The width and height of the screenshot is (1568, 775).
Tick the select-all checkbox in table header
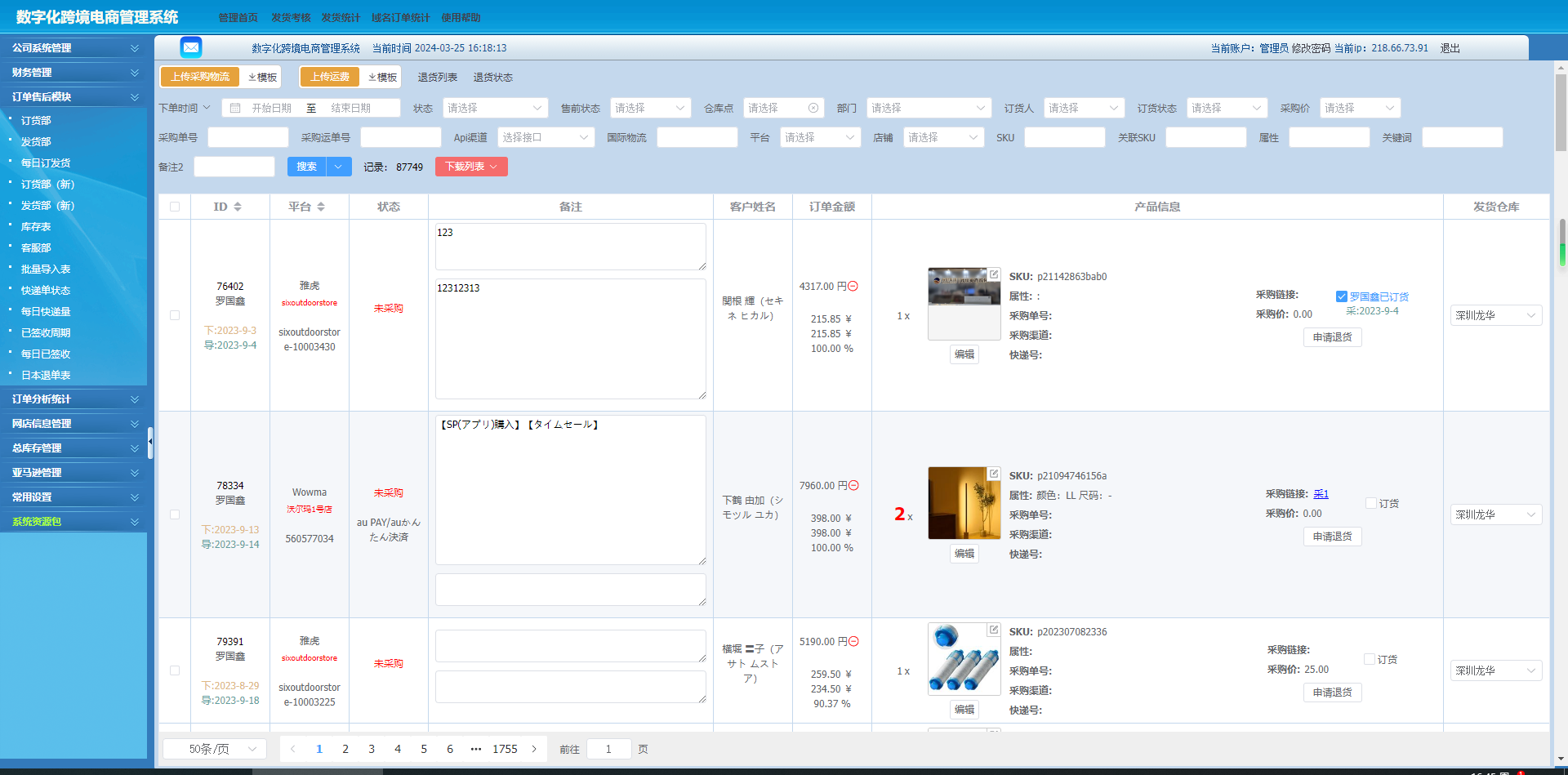[175, 207]
